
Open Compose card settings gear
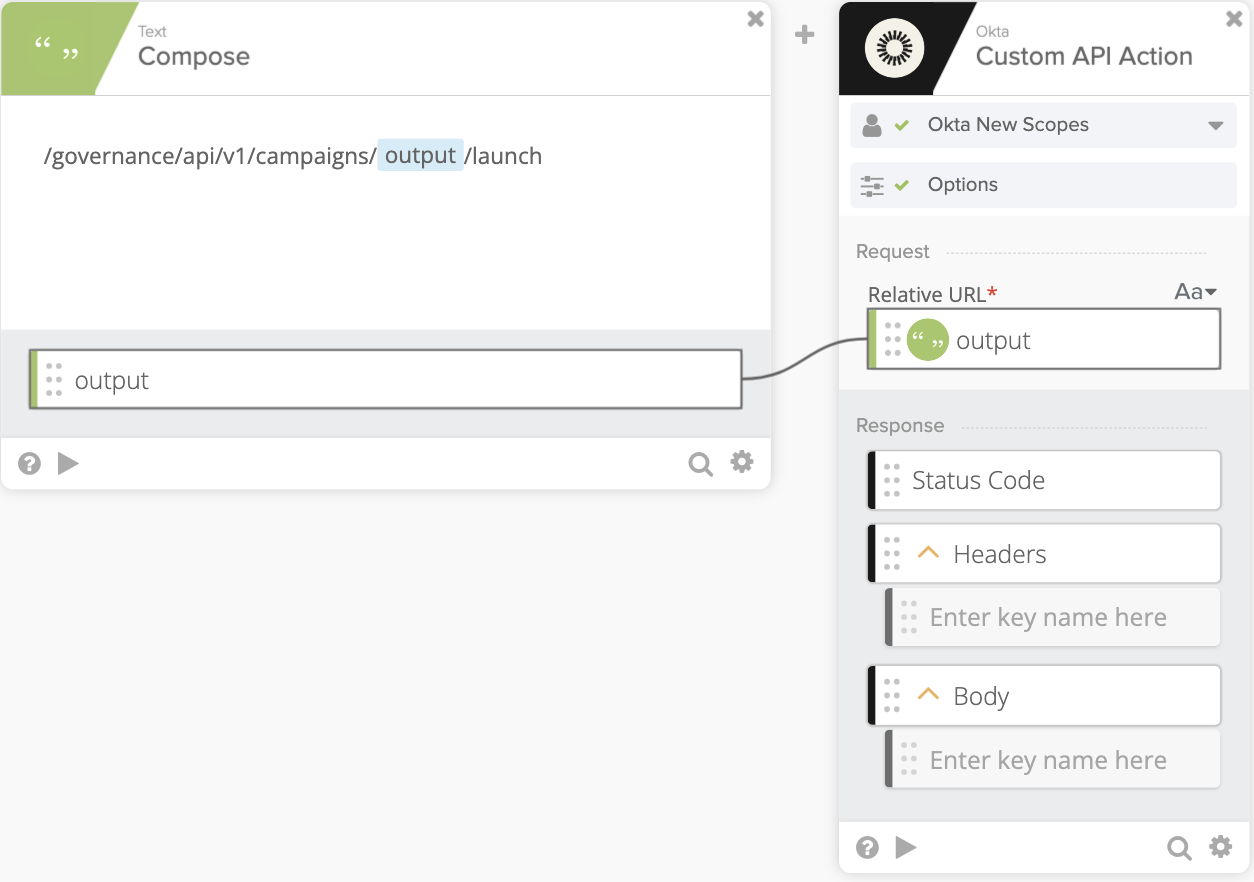[742, 461]
